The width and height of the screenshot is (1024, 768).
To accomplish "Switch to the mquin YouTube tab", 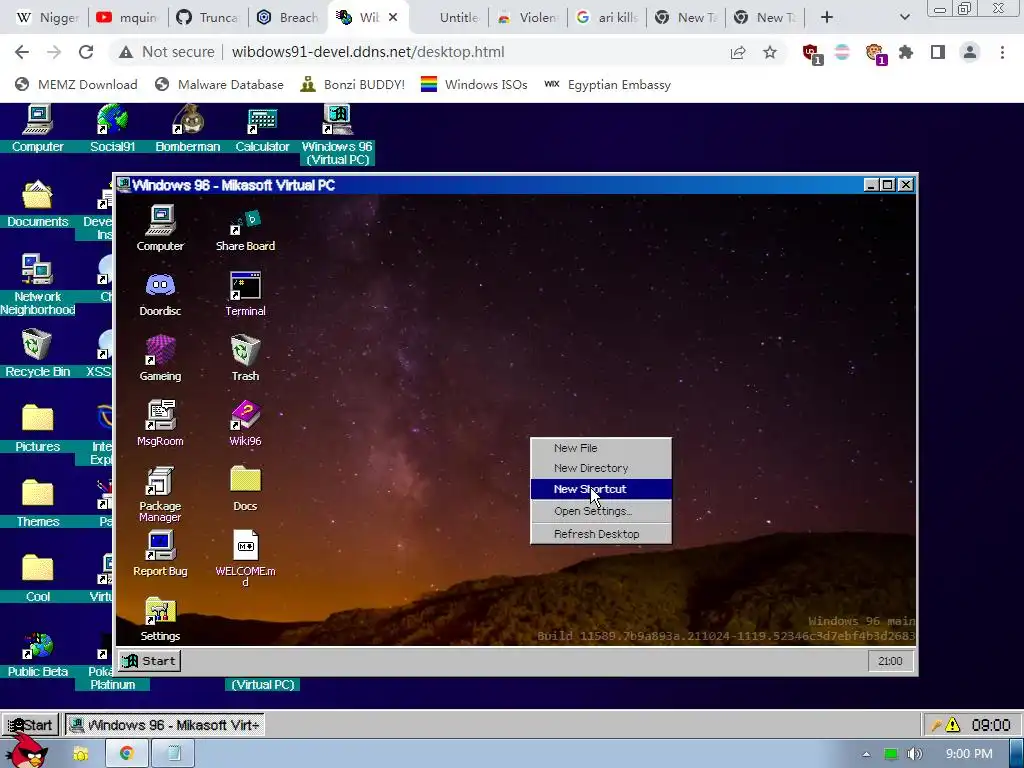I will (128, 18).
